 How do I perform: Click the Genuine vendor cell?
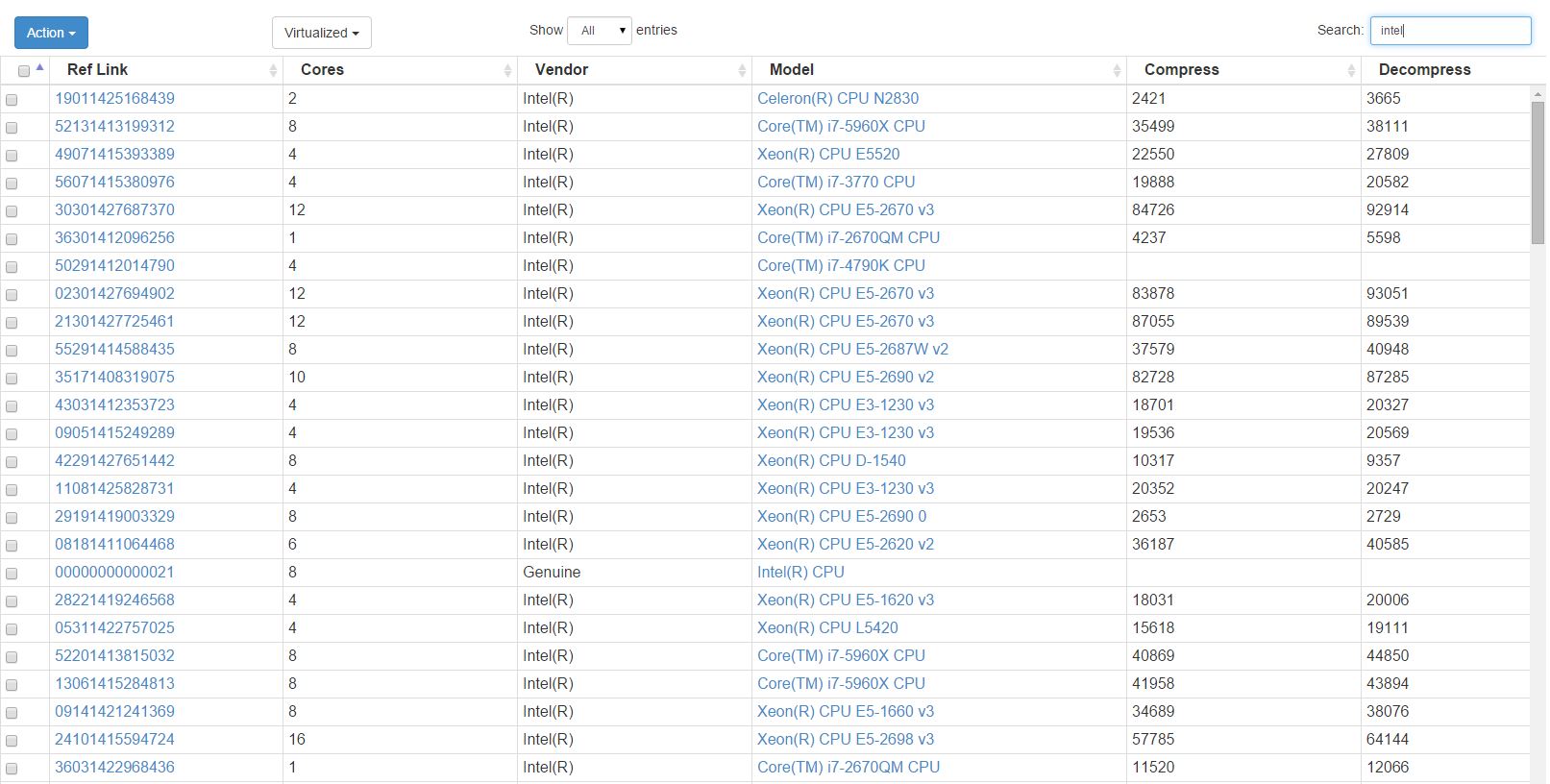[x=552, y=572]
